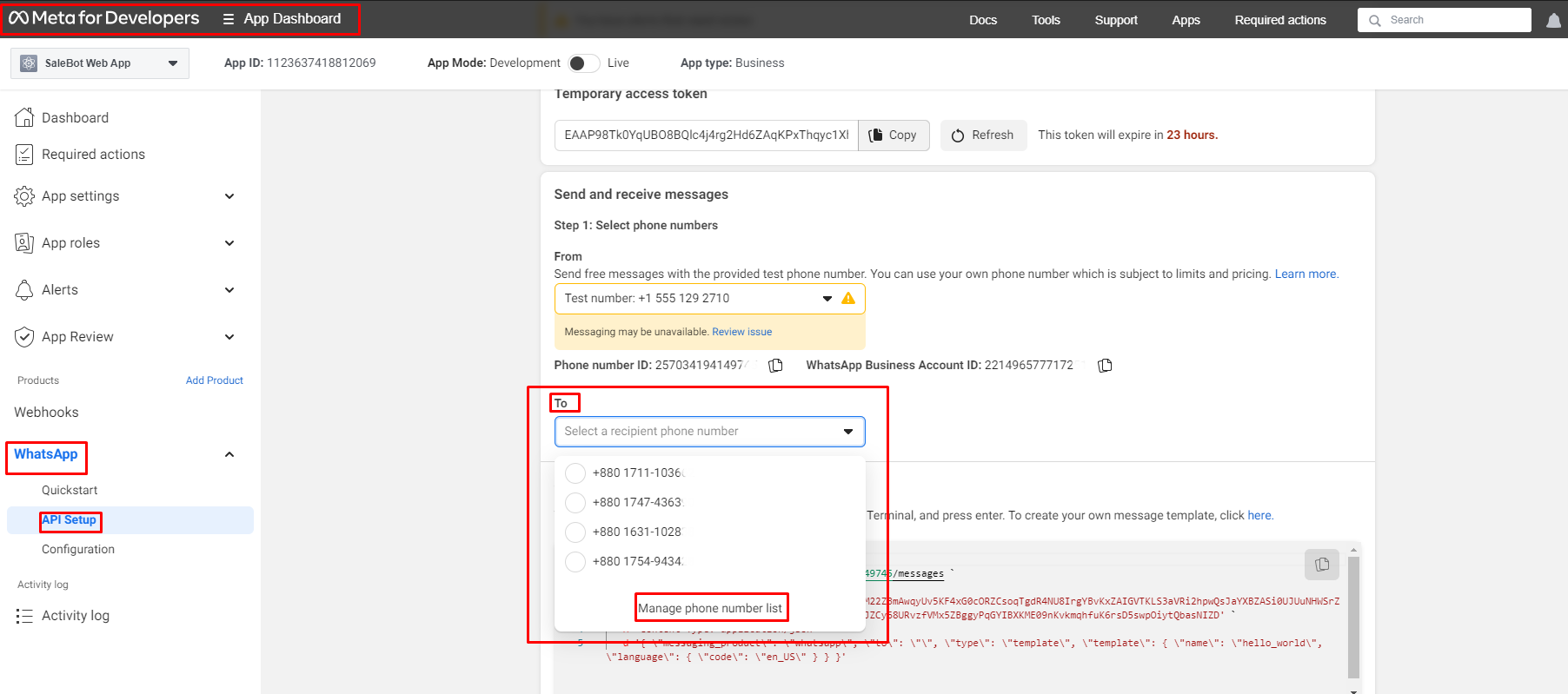Click the Required actions checklist icon

point(24,155)
